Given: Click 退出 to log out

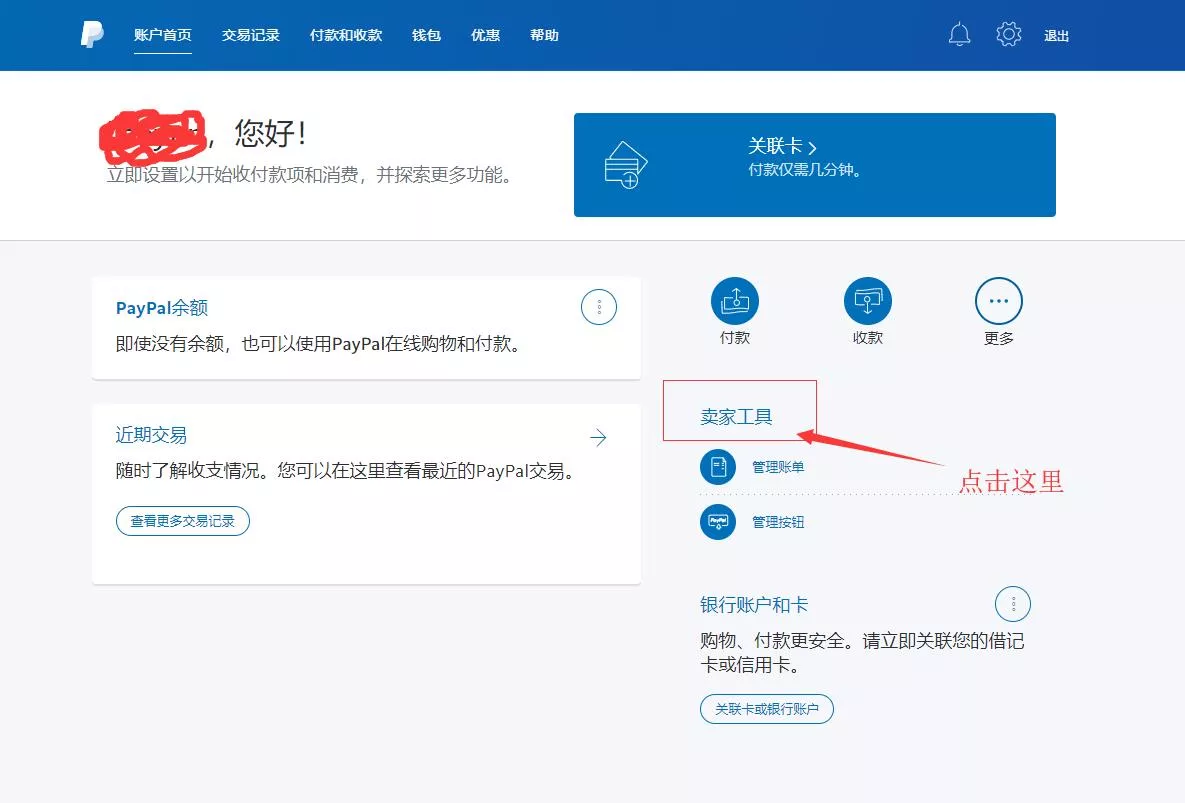Looking at the screenshot, I should [x=1057, y=36].
